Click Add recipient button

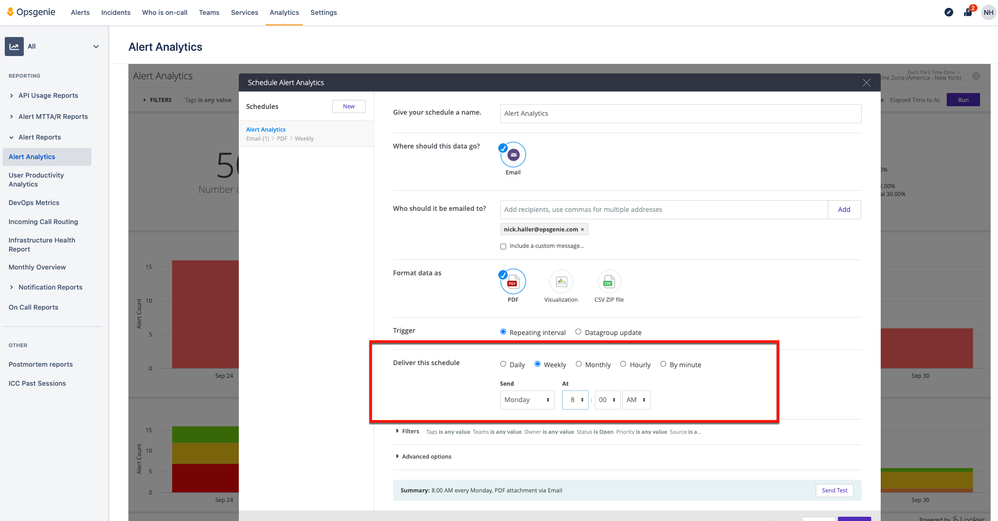click(844, 209)
